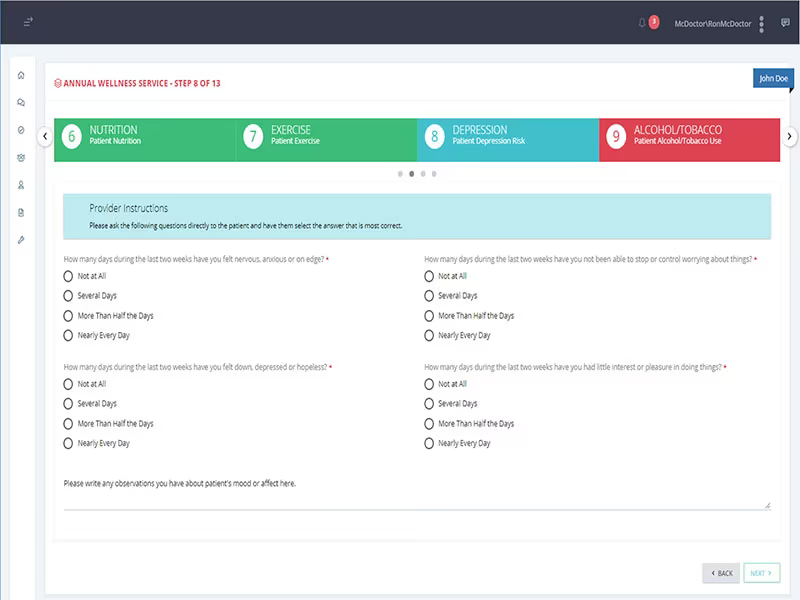Image resolution: width=800 pixels, height=600 pixels.
Task: Select Not at All for nervous/anxious question
Action: pyautogui.click(x=68, y=276)
